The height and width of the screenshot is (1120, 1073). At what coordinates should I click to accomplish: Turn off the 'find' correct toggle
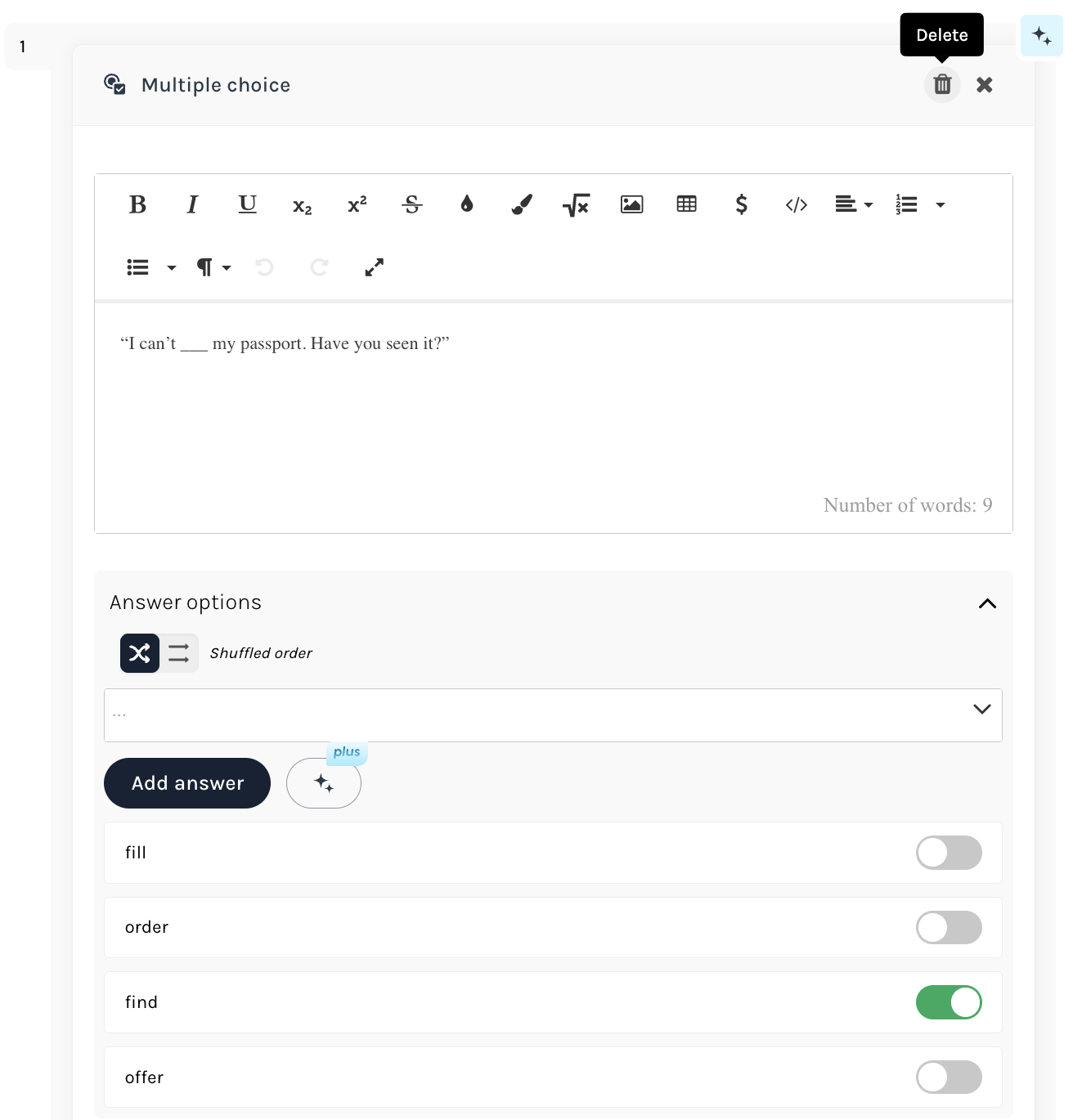click(948, 1002)
